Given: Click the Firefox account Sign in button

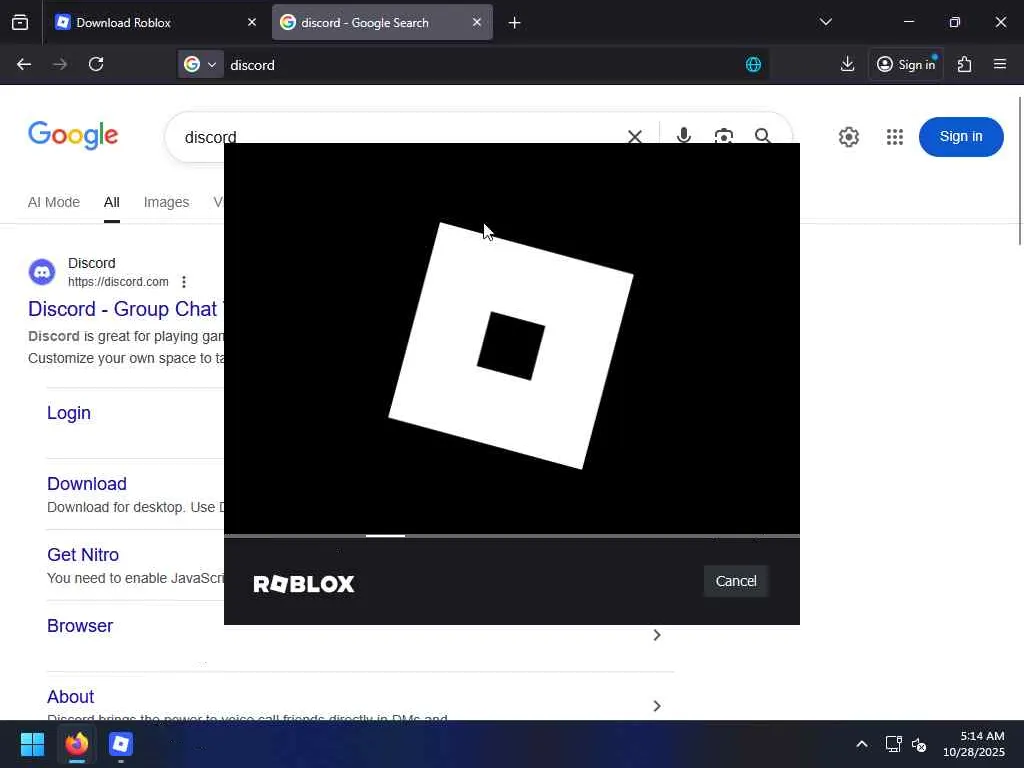Looking at the screenshot, I should 906,64.
